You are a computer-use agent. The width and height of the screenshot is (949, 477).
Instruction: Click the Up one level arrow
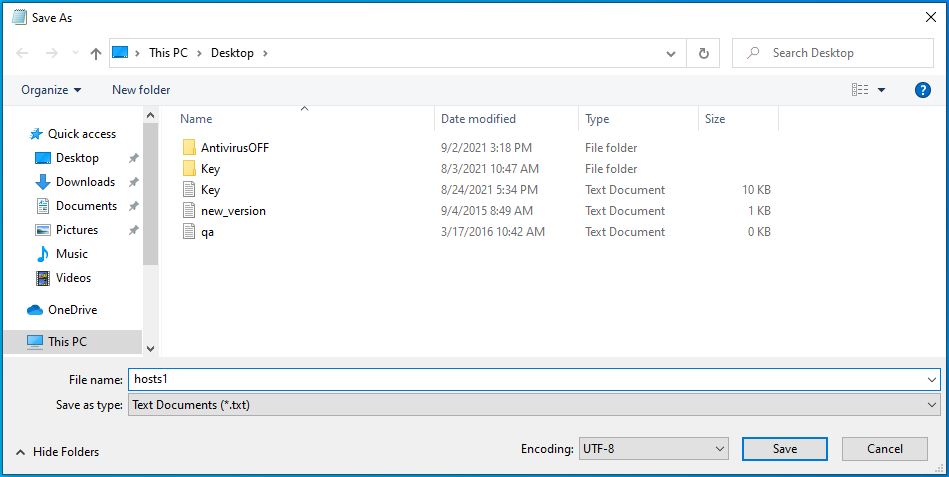[x=96, y=53]
